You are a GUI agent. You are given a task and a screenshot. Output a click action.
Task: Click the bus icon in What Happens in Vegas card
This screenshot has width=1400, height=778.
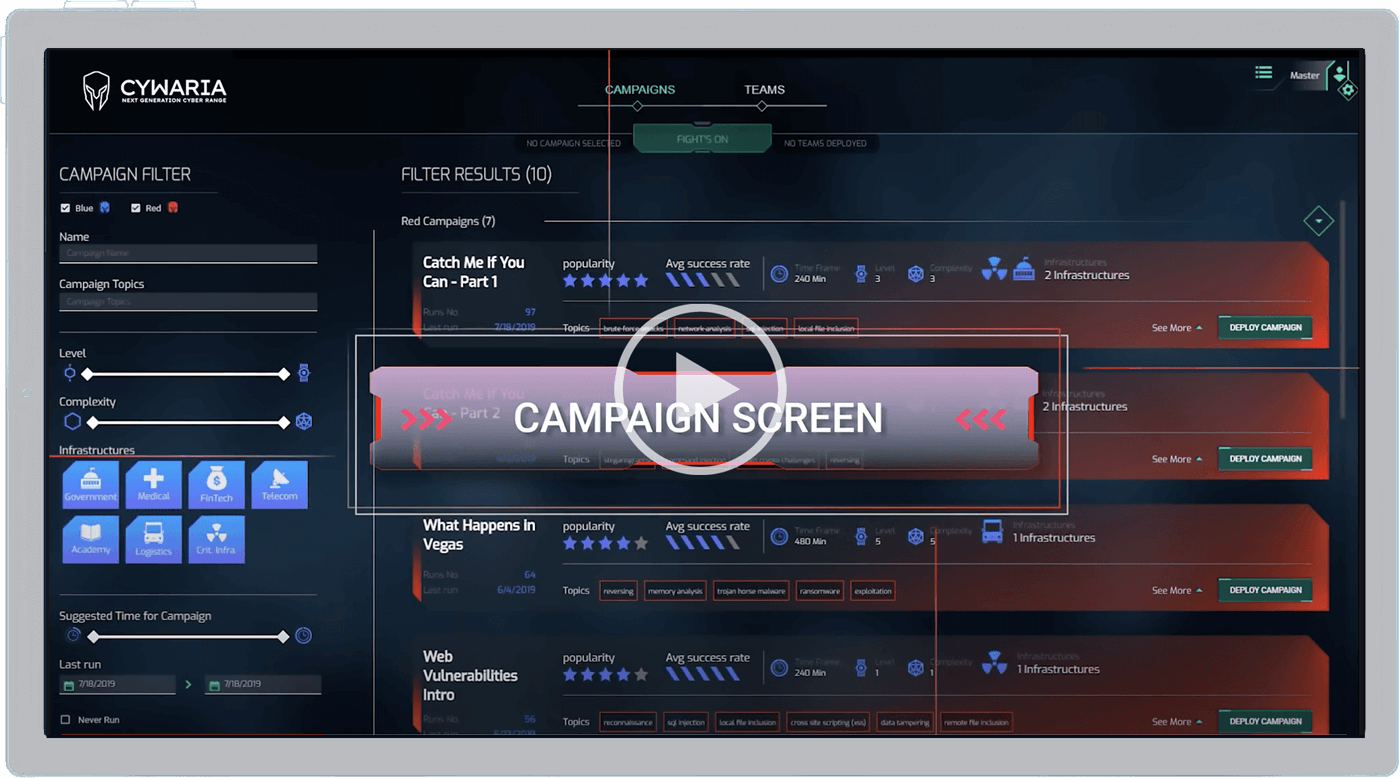pos(992,532)
